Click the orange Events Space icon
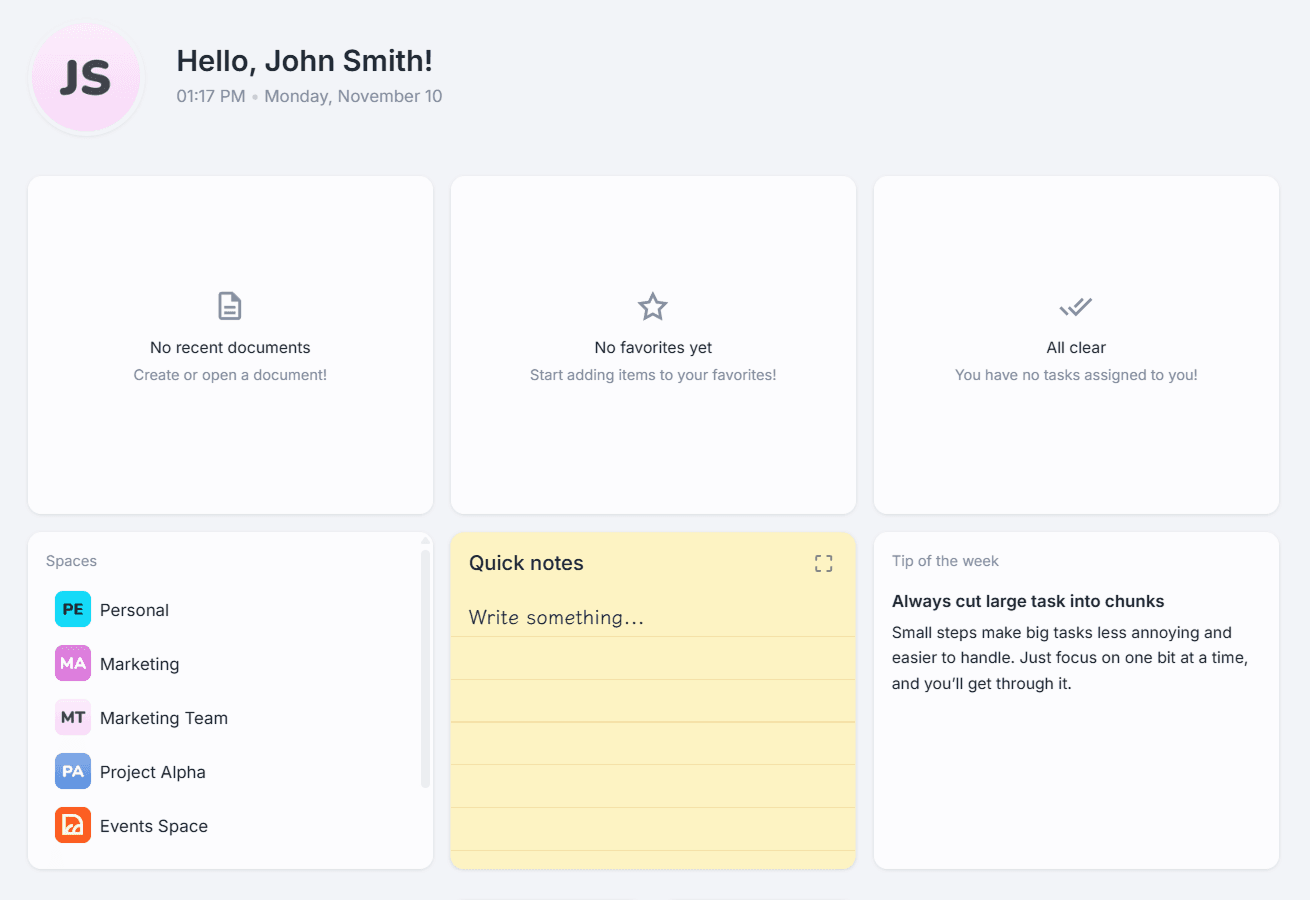The width and height of the screenshot is (1310, 900). click(x=73, y=826)
